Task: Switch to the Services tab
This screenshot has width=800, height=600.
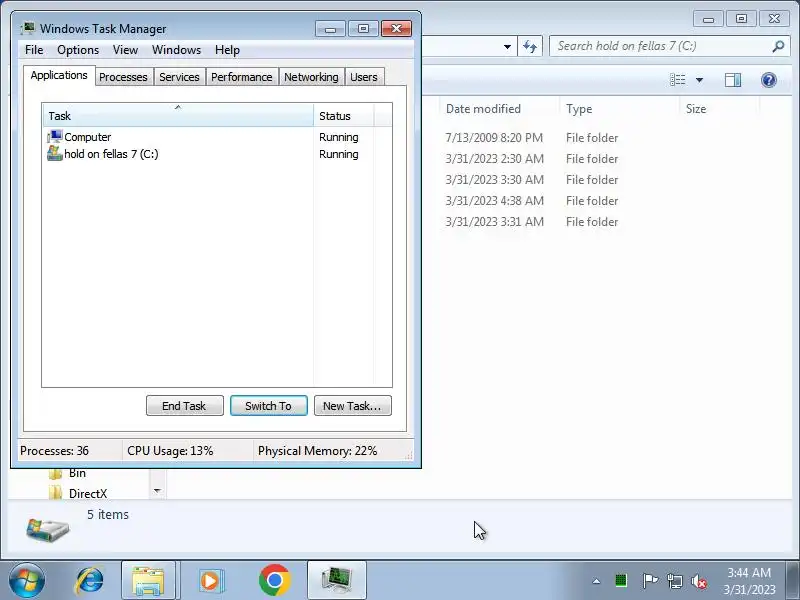Action: coord(179,77)
